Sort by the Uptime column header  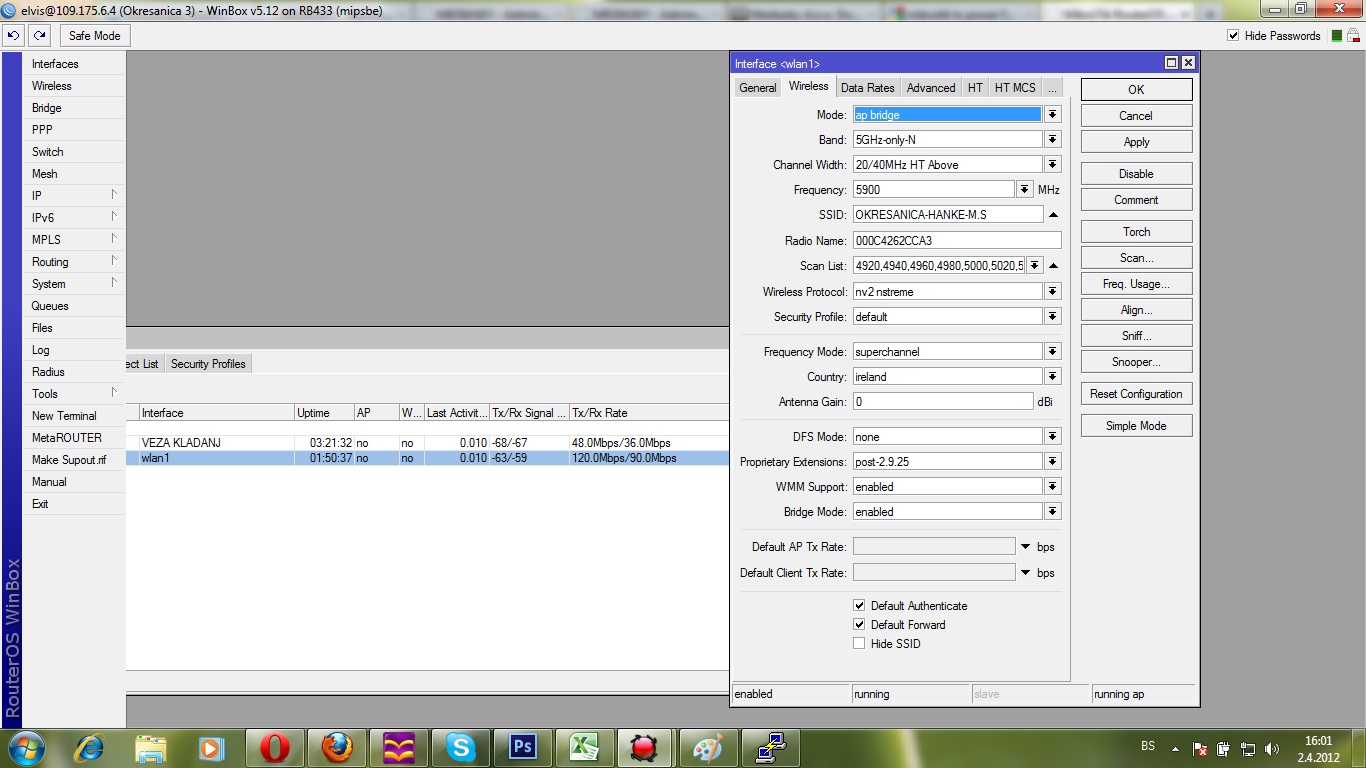tap(324, 413)
